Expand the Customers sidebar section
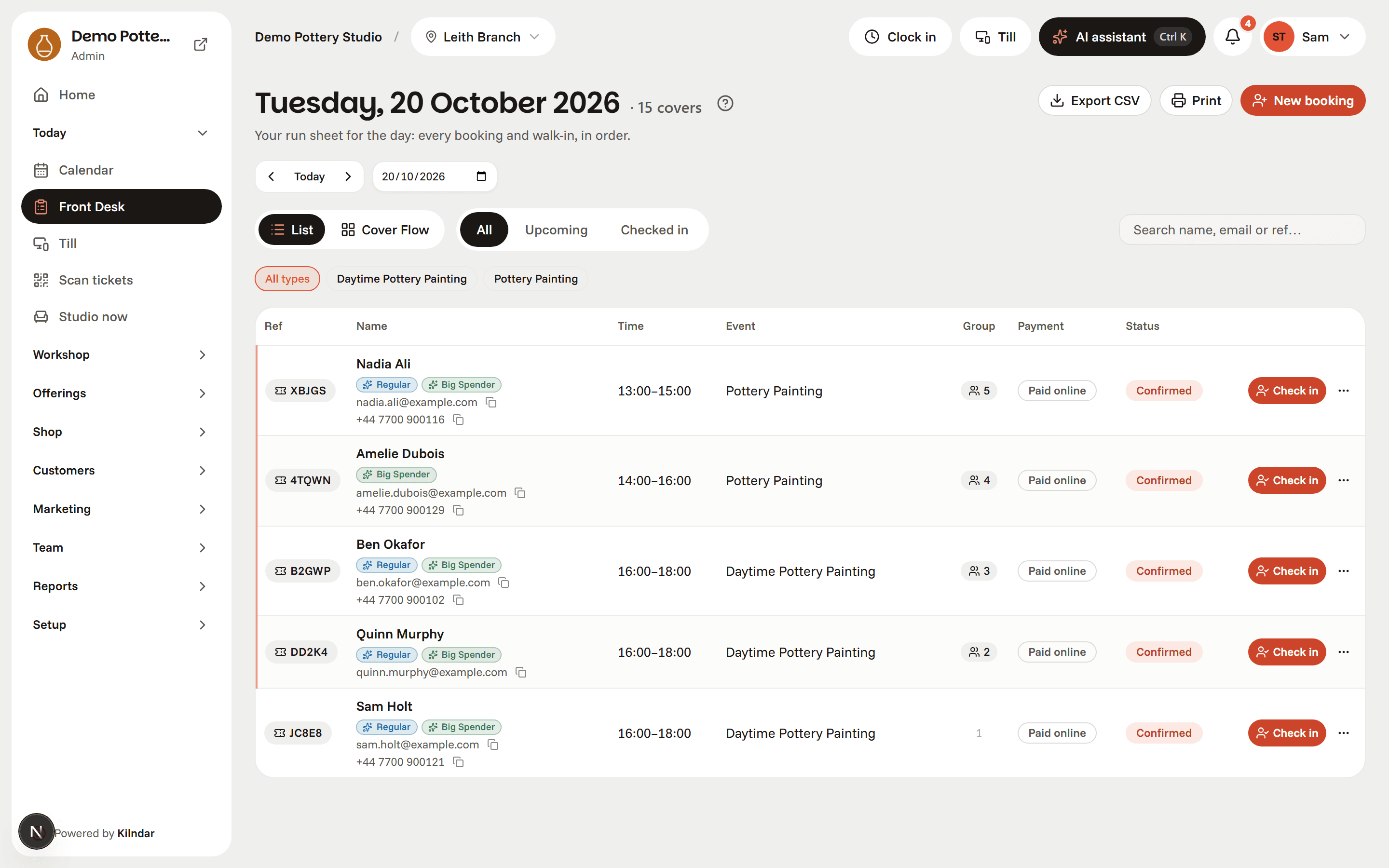1389x868 pixels. 121,470
